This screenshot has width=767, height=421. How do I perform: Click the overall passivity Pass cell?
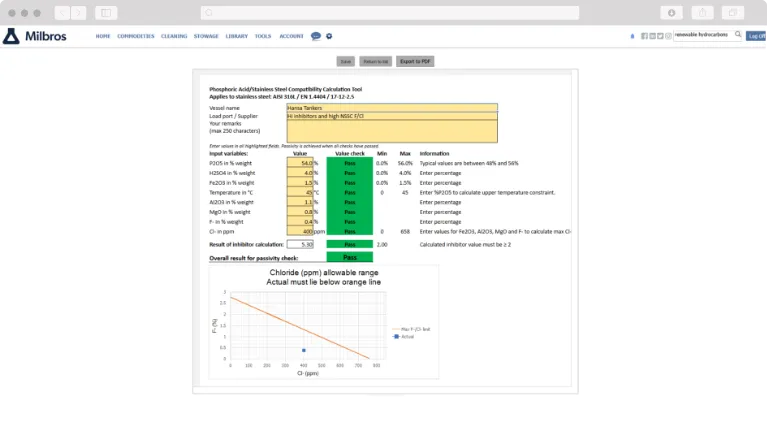point(350,258)
